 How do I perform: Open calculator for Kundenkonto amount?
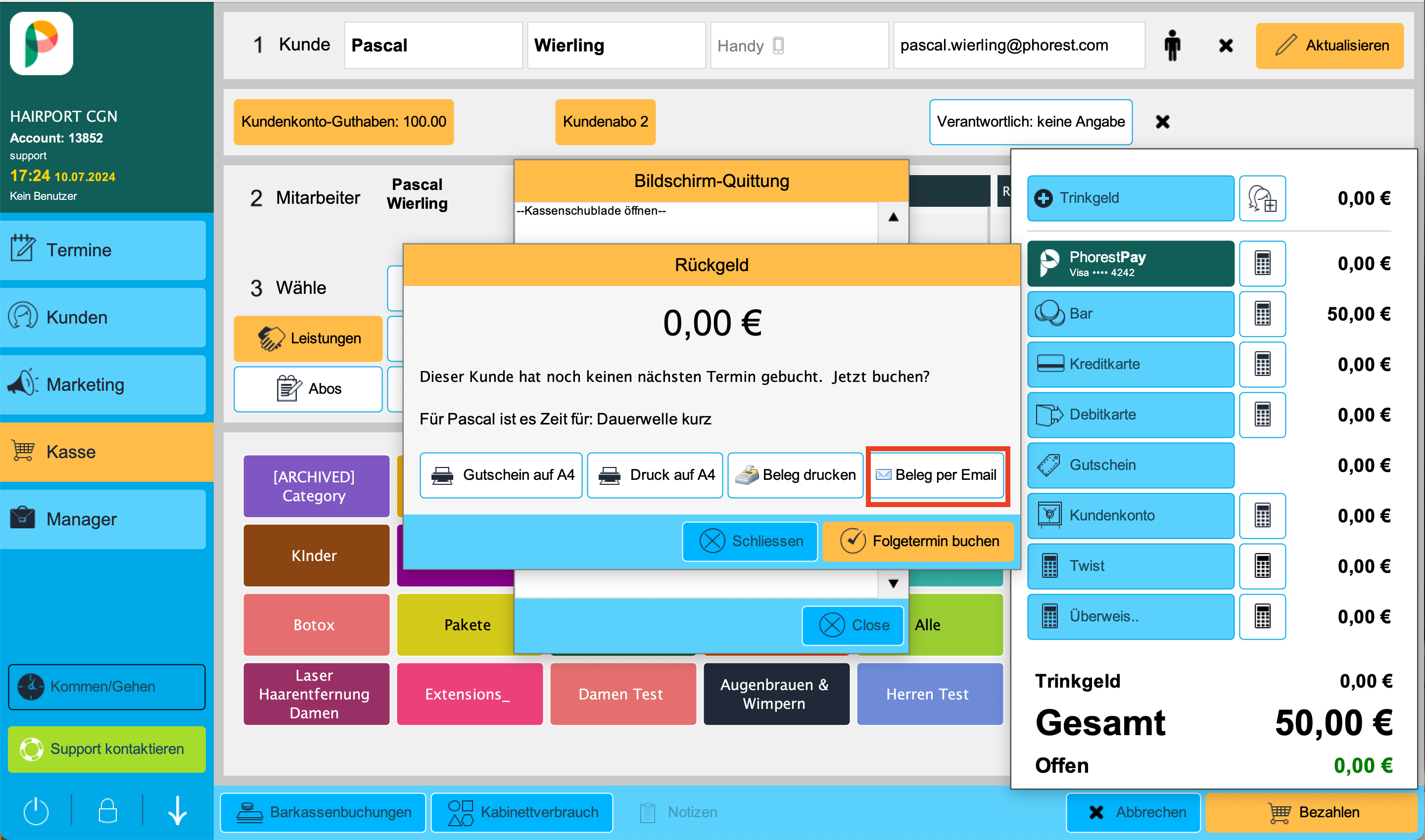pos(1262,515)
